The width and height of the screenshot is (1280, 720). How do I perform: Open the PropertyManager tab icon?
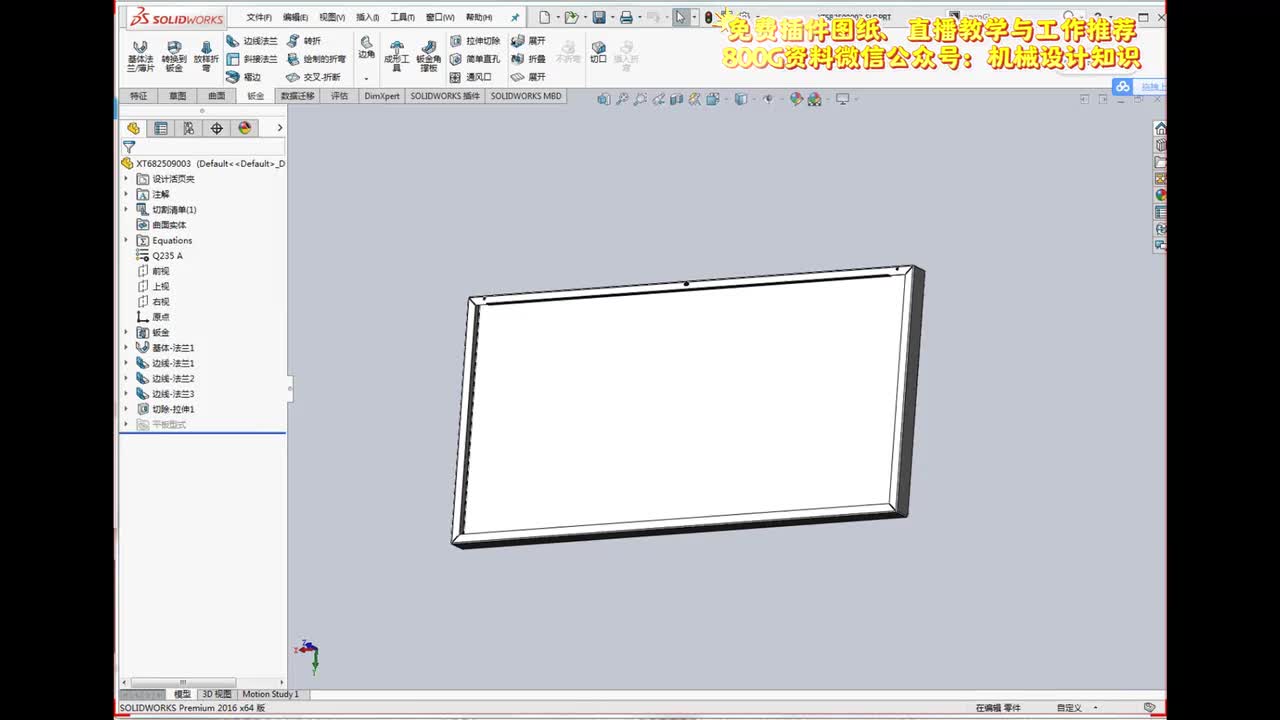(161, 128)
